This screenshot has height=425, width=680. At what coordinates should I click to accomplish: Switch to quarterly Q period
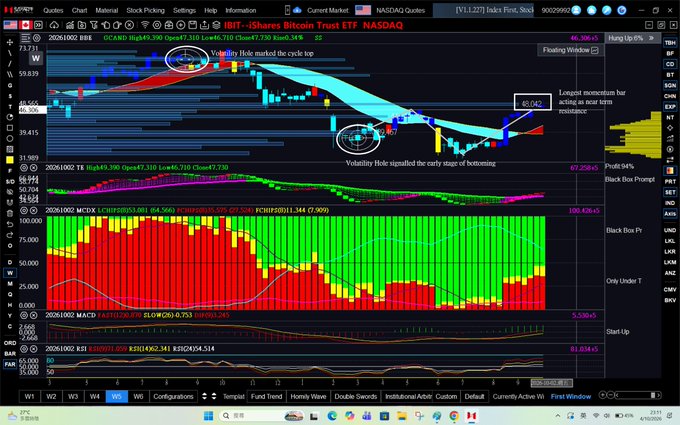(10, 294)
